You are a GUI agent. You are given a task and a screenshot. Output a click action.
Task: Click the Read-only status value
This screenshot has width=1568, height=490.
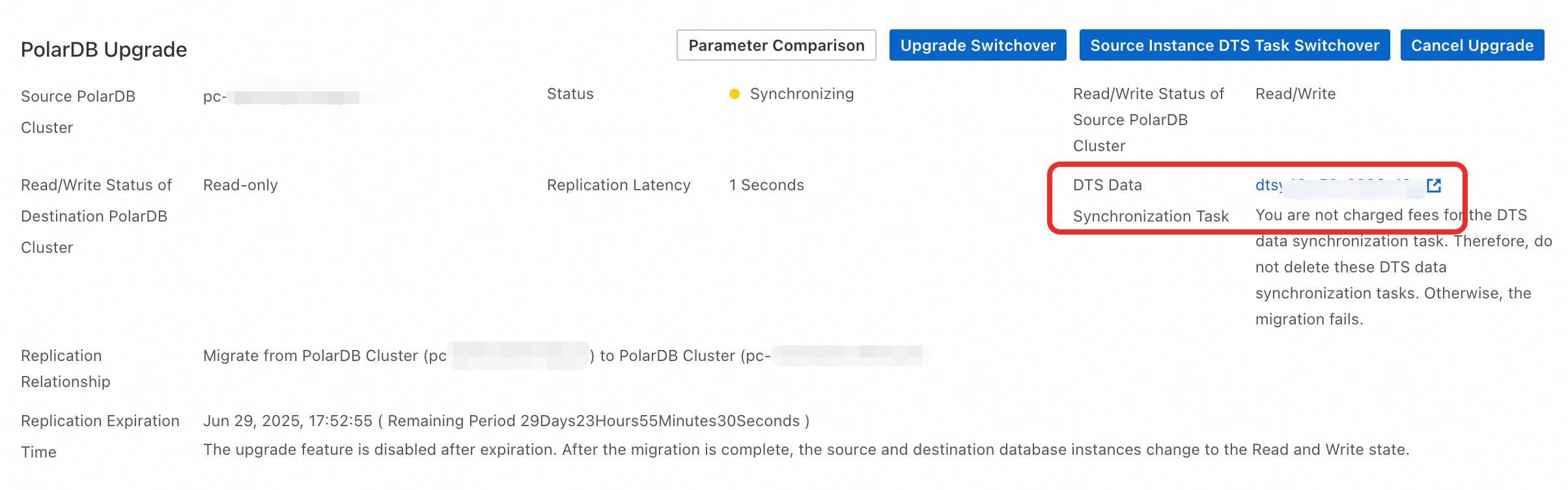240,185
